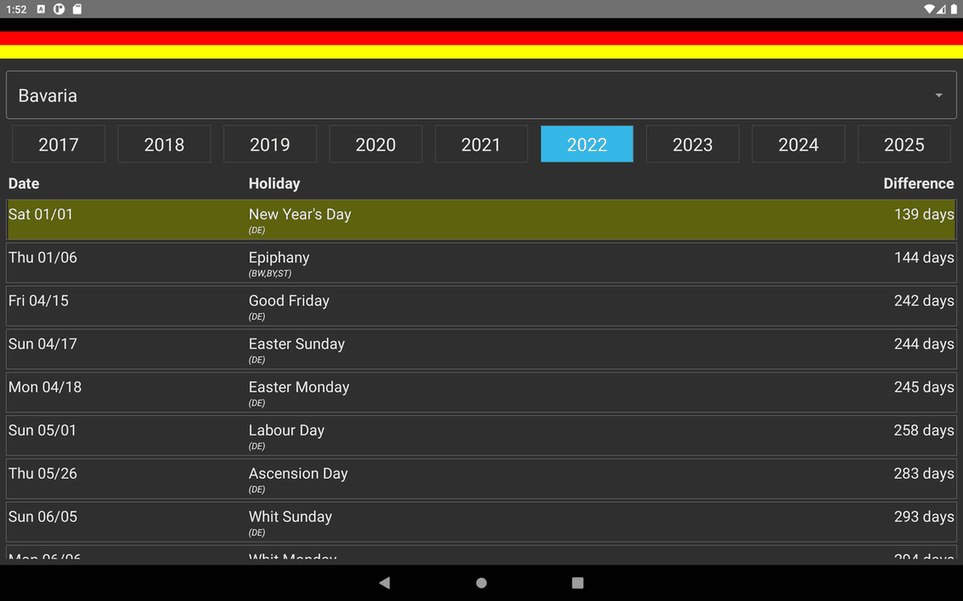The height and width of the screenshot is (601, 963).
Task: Tap the battery indicator icon
Action: (x=953, y=9)
